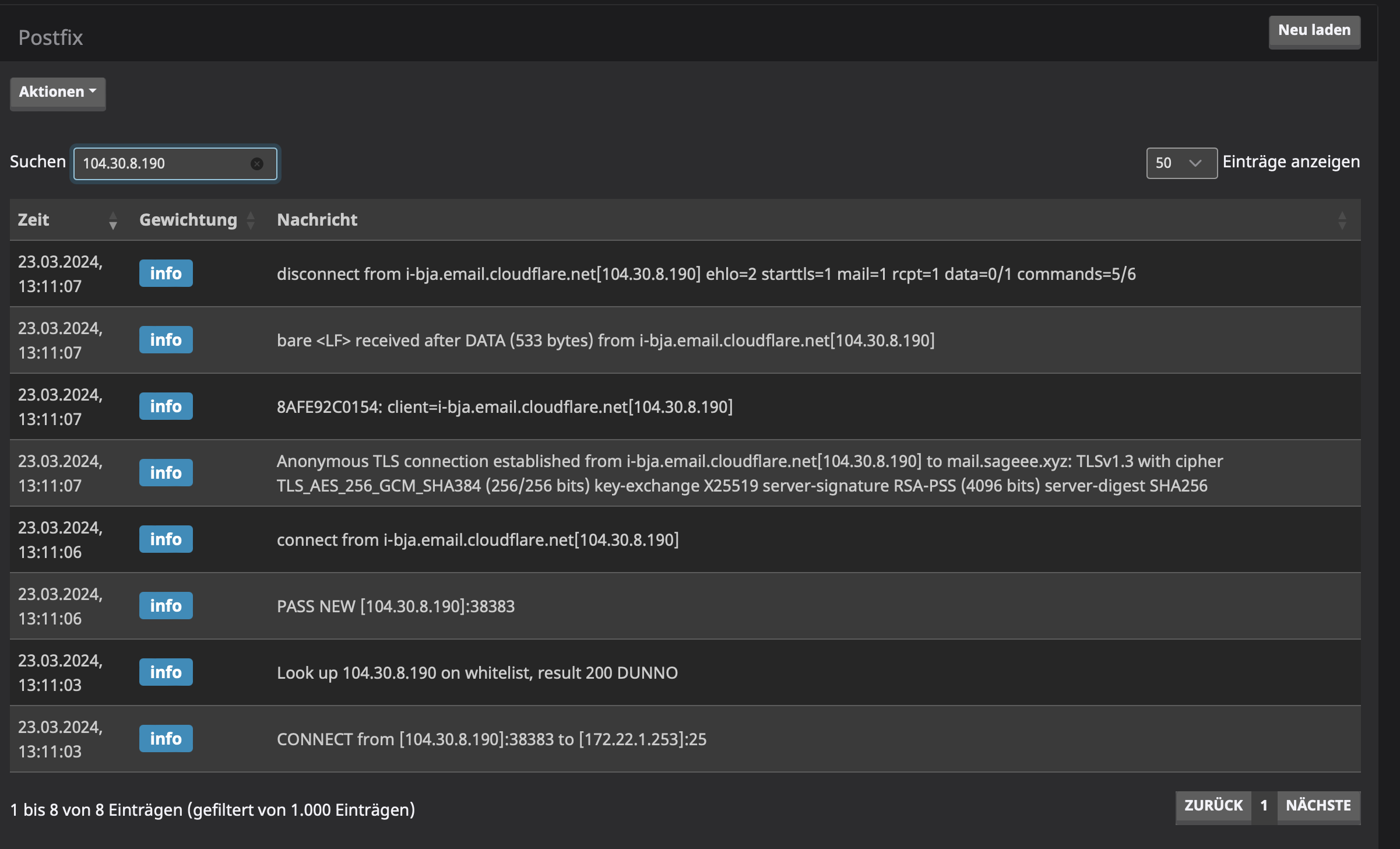
Task: Select the CONNECT from 104.30.8.190 log entry
Action: [x=491, y=739]
